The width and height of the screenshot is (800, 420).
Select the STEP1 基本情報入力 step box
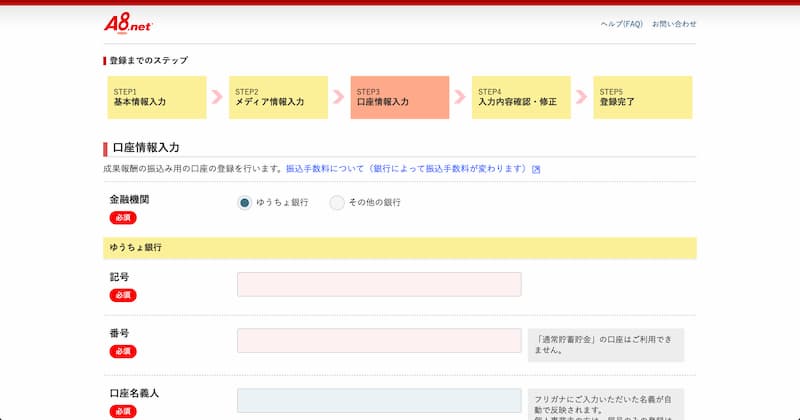tap(157, 97)
